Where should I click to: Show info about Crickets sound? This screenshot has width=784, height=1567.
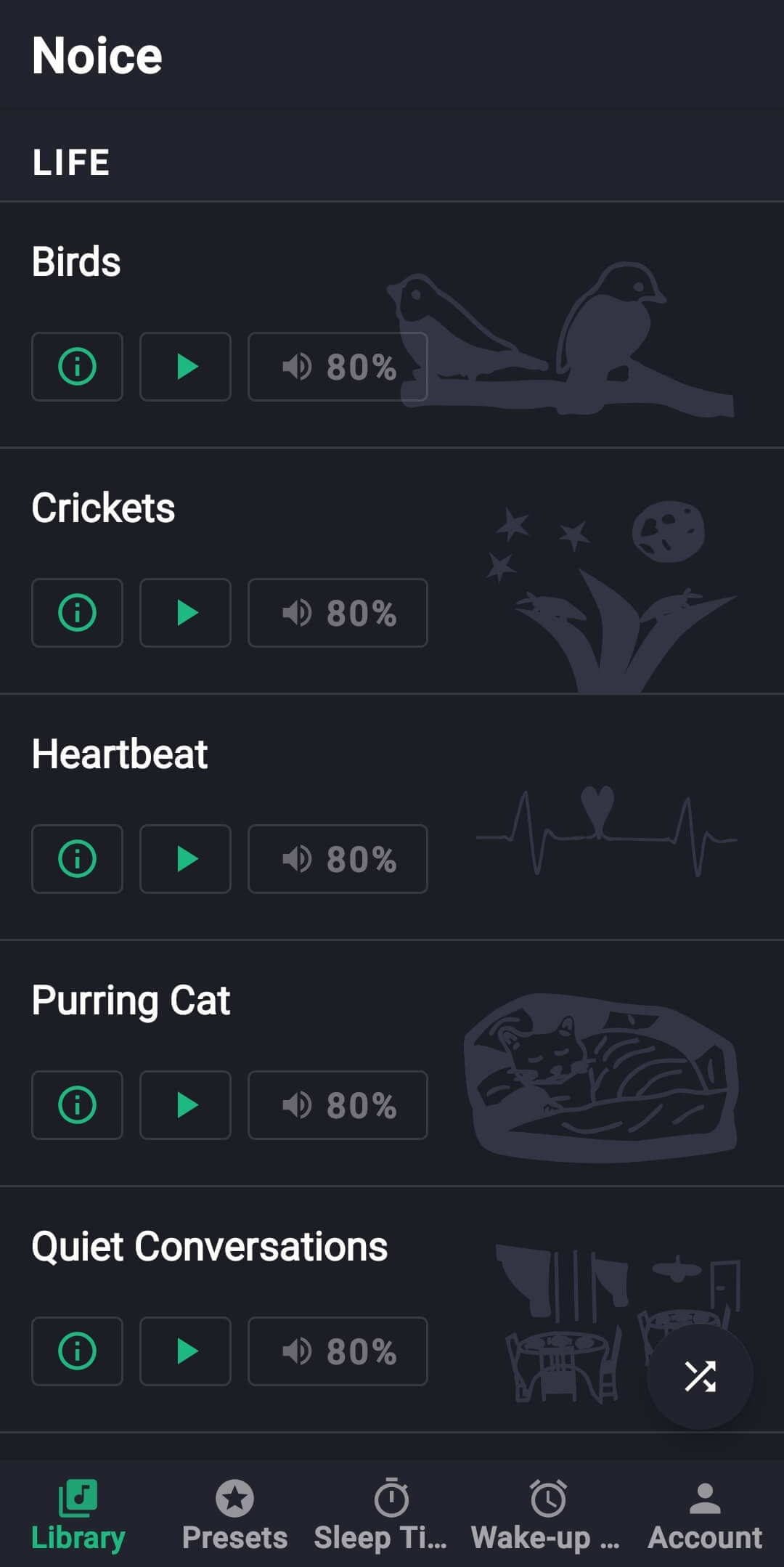pyautogui.click(x=77, y=613)
